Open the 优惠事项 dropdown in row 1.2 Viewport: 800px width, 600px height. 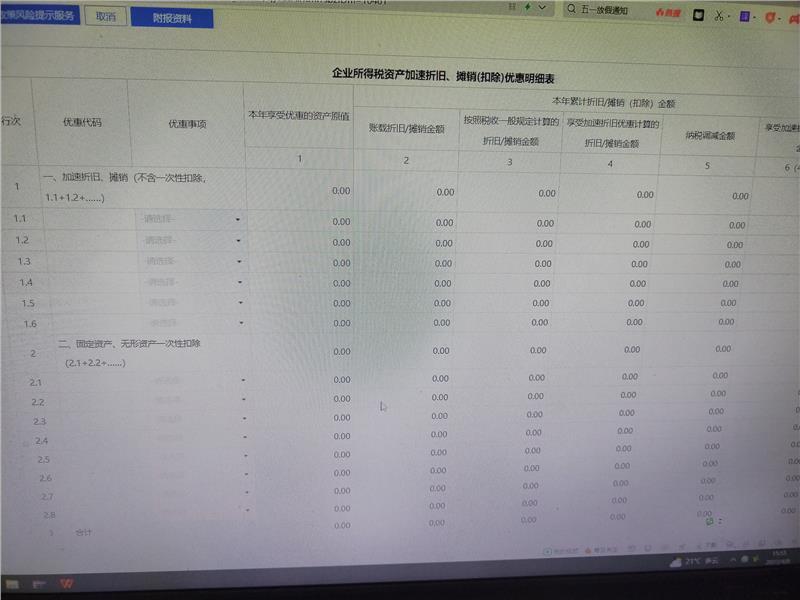point(190,240)
